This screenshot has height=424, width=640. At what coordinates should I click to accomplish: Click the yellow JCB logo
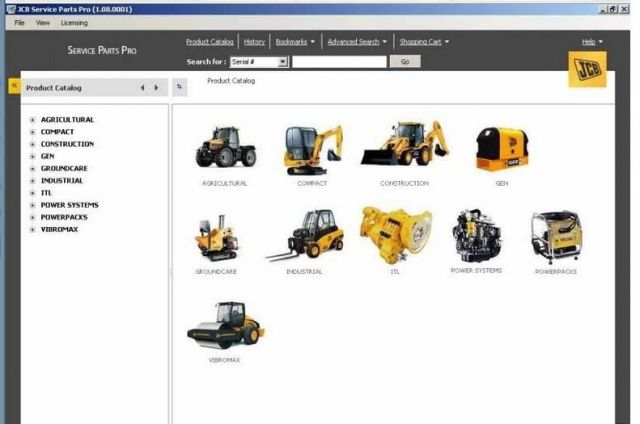(587, 69)
